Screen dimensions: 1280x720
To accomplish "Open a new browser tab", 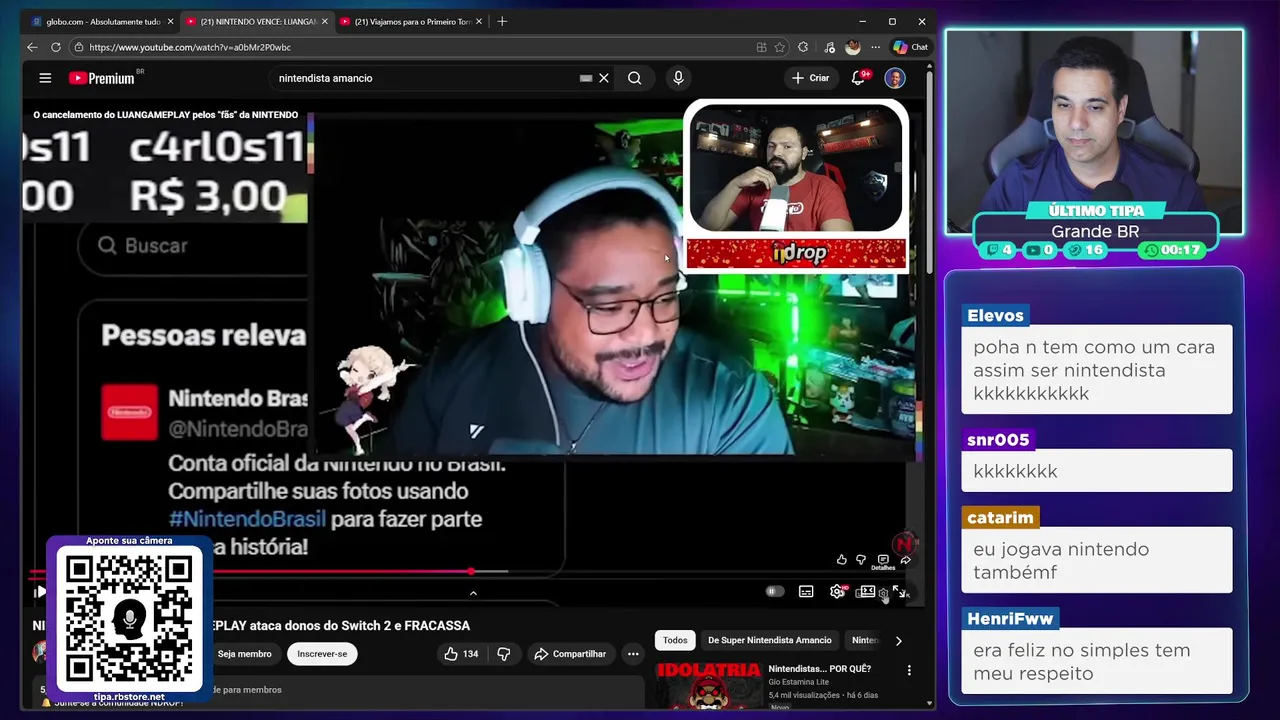I will coord(502,21).
